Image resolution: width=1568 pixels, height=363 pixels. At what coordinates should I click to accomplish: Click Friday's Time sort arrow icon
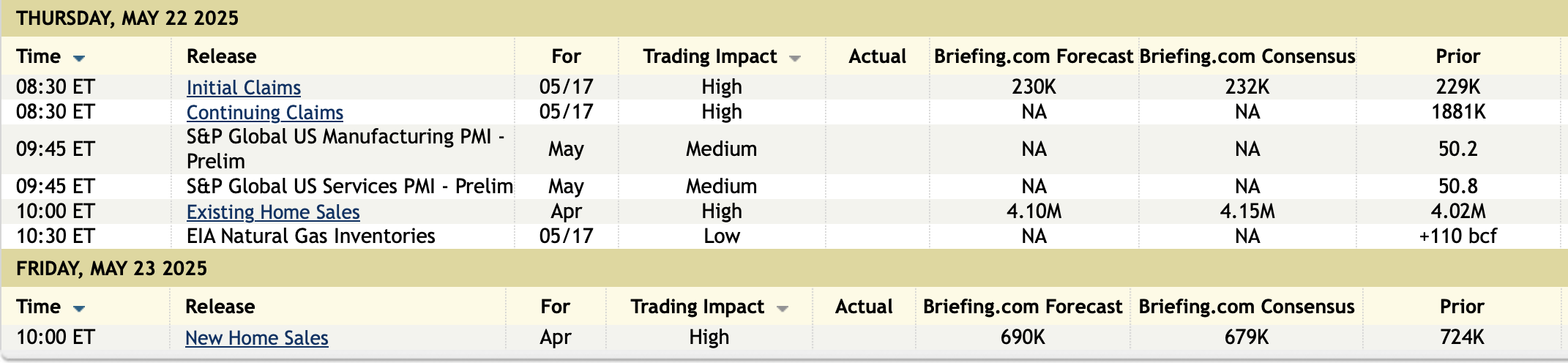tap(79, 308)
